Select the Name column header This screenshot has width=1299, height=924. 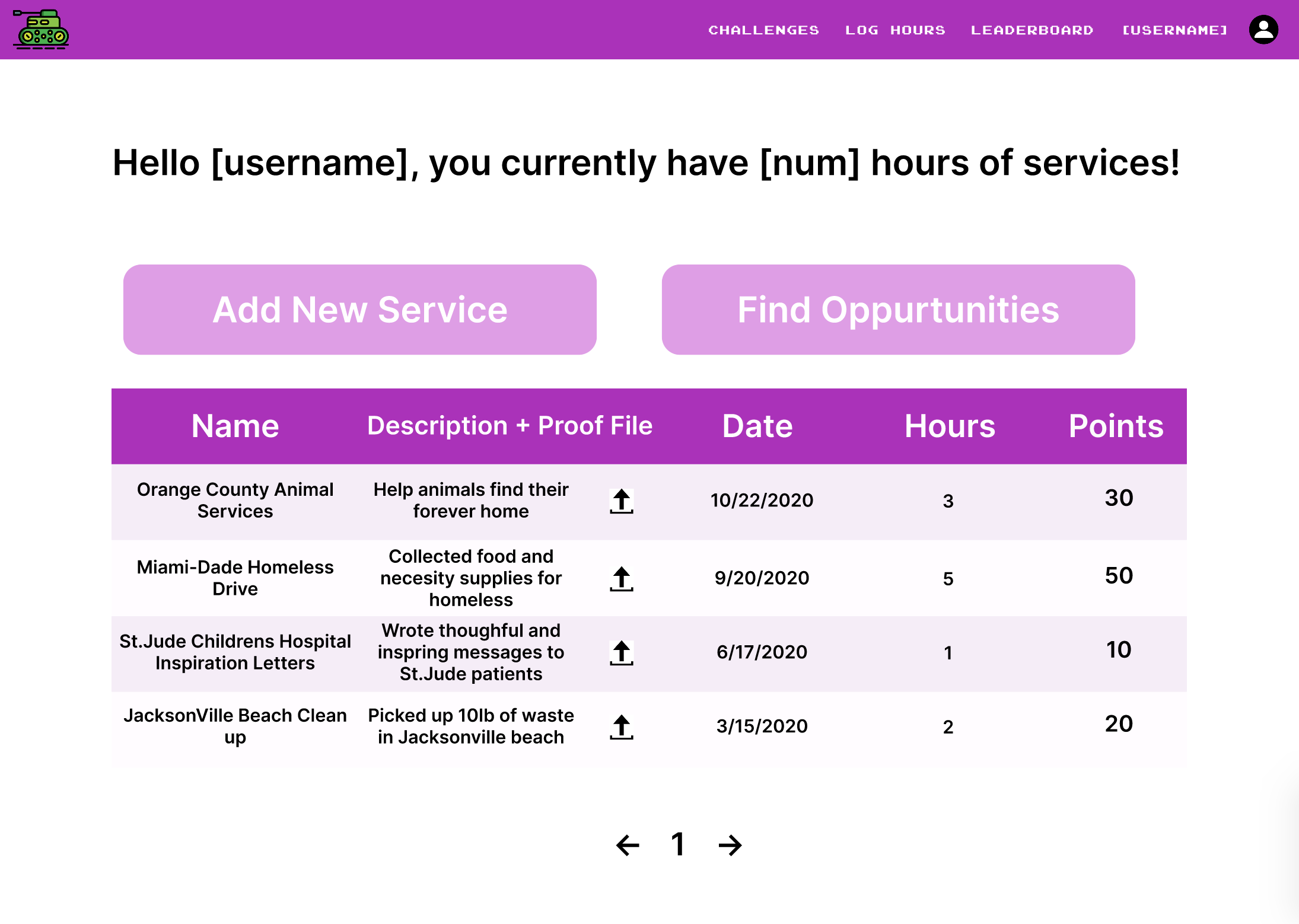point(235,426)
